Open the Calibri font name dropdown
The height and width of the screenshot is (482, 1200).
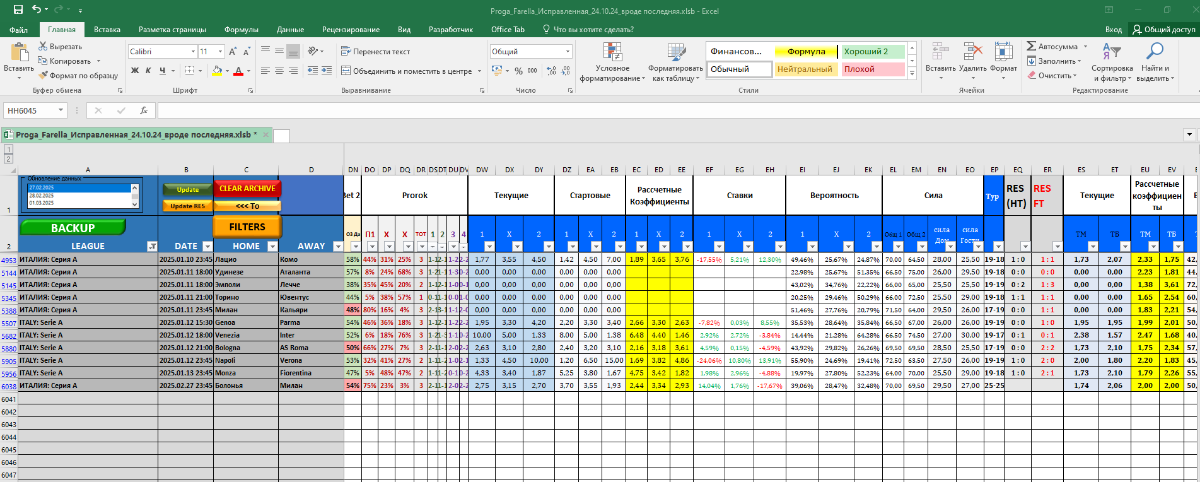point(191,51)
